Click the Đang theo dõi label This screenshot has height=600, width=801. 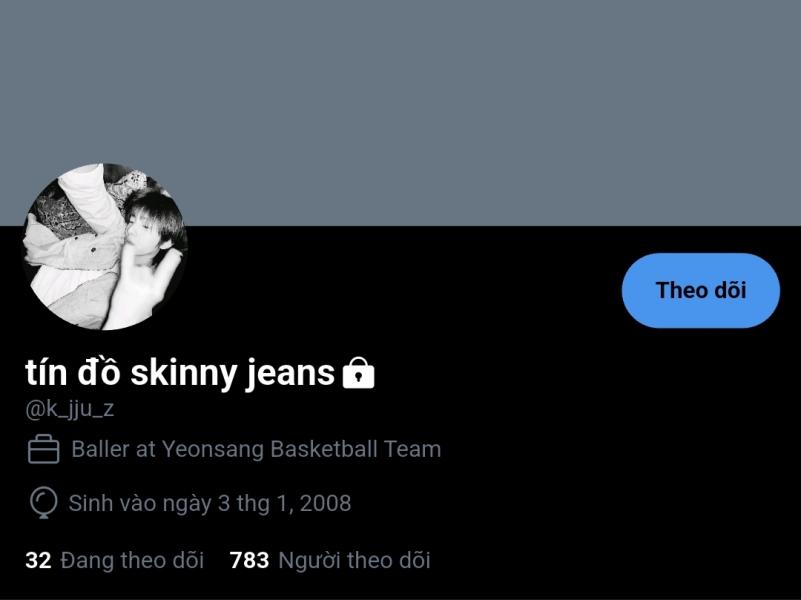click(x=132, y=560)
